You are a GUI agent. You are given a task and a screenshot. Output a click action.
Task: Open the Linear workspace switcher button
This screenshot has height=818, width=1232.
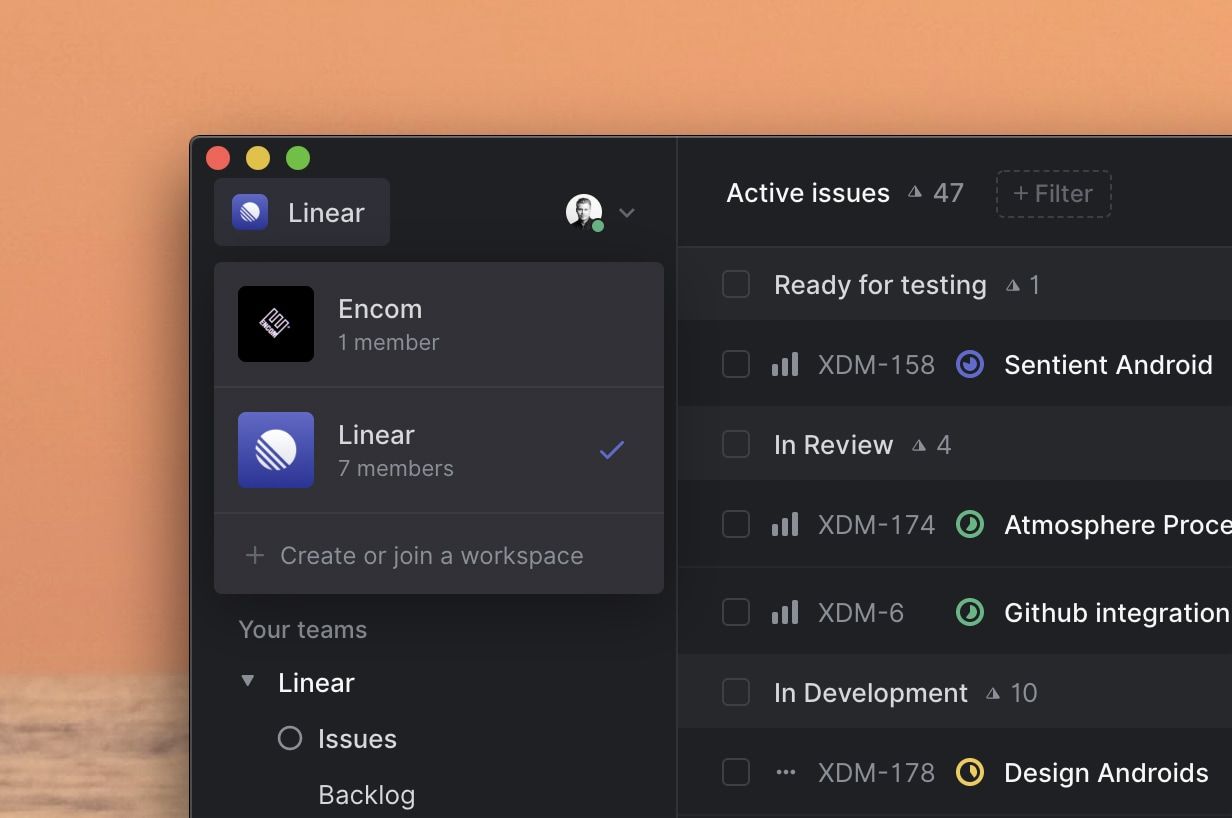click(x=302, y=212)
